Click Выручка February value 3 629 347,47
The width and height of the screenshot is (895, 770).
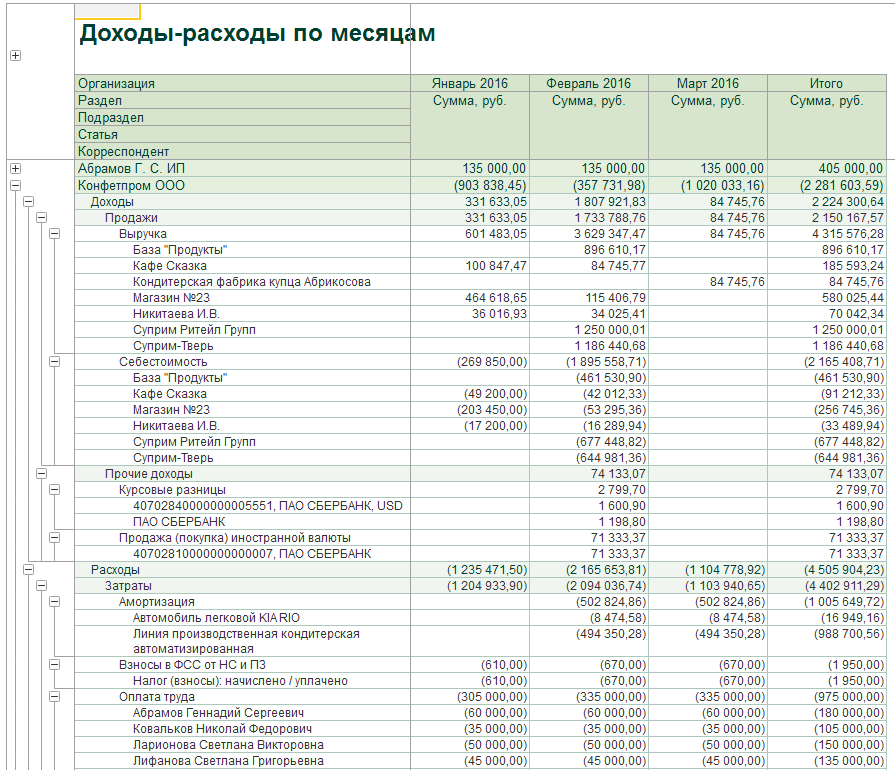(x=610, y=233)
